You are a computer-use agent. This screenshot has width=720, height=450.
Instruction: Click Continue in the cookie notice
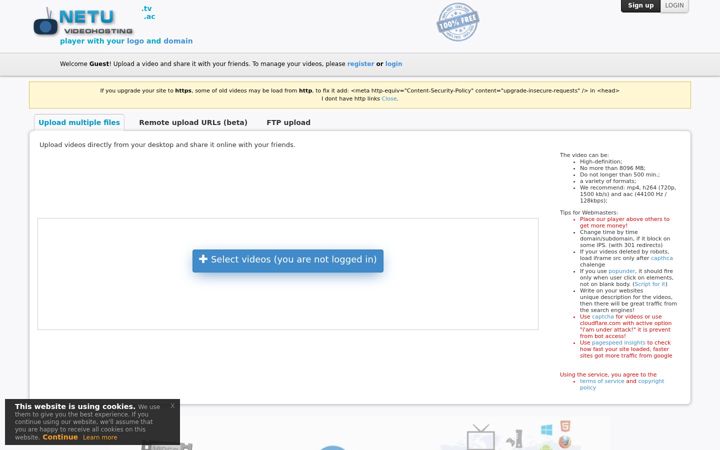60,437
